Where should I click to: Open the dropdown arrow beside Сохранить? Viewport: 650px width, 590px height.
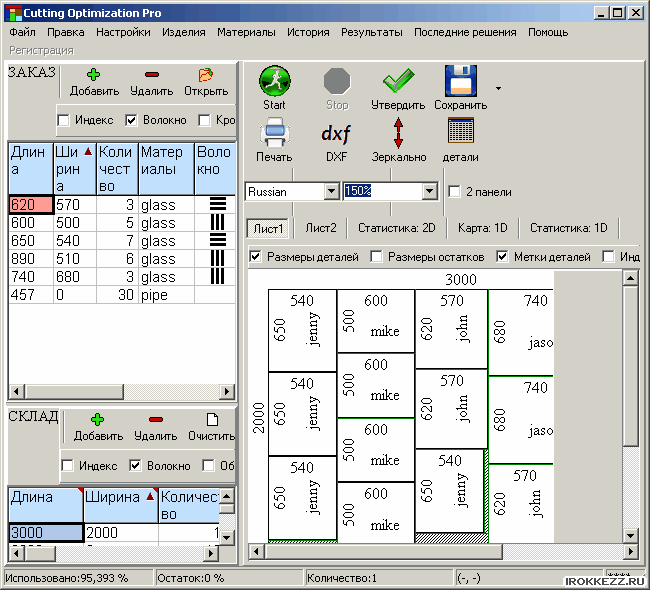(x=498, y=88)
